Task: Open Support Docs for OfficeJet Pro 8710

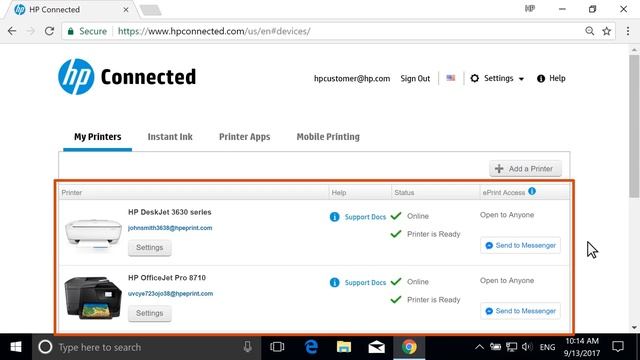Action: [x=365, y=283]
